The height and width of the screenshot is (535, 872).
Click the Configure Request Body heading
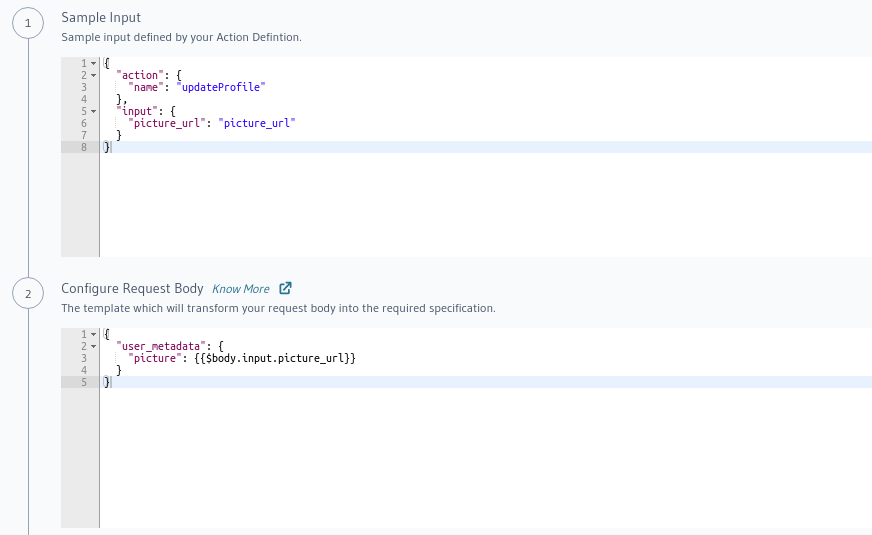tap(132, 288)
